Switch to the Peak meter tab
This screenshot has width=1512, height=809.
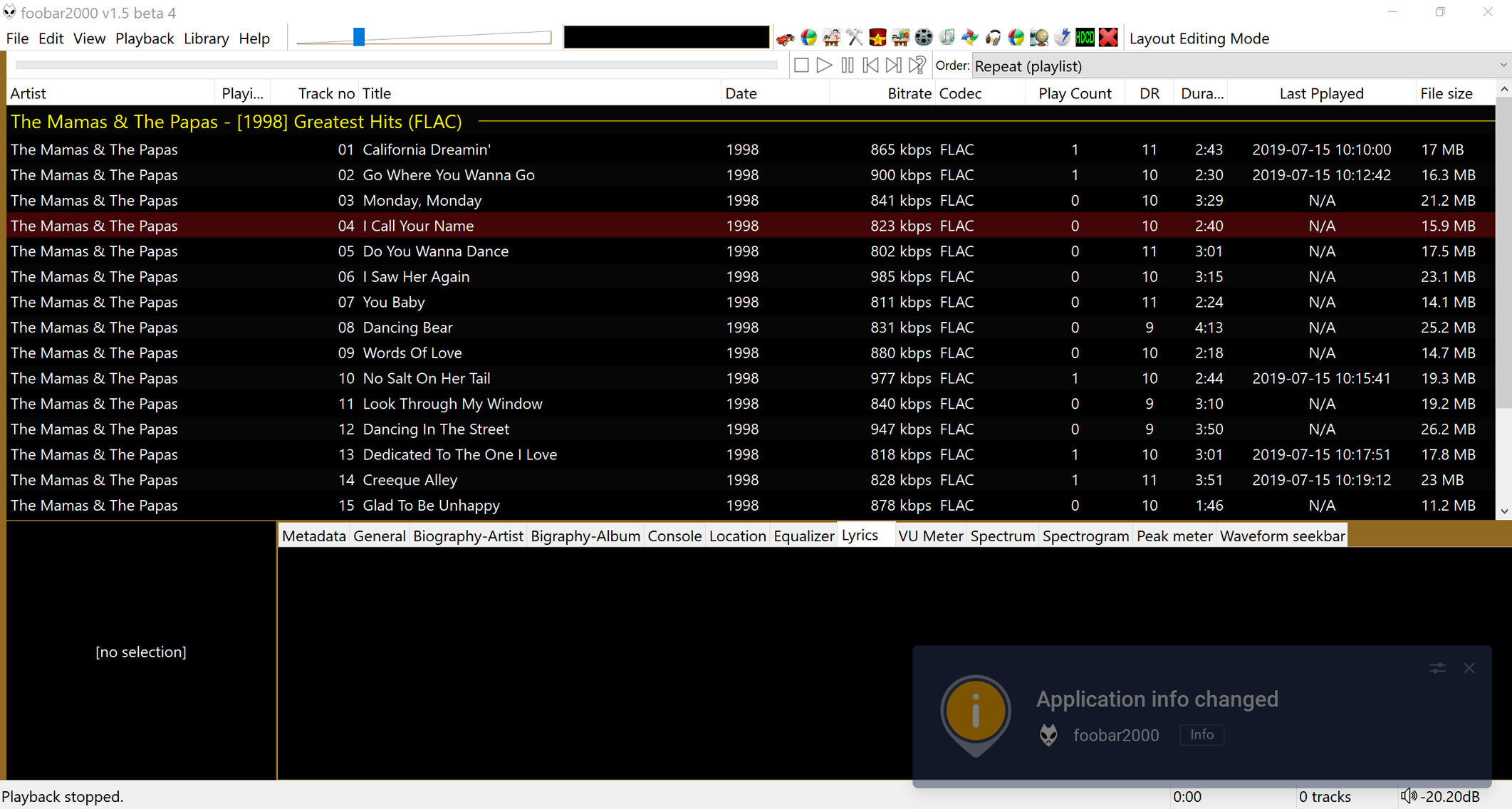click(x=1174, y=536)
